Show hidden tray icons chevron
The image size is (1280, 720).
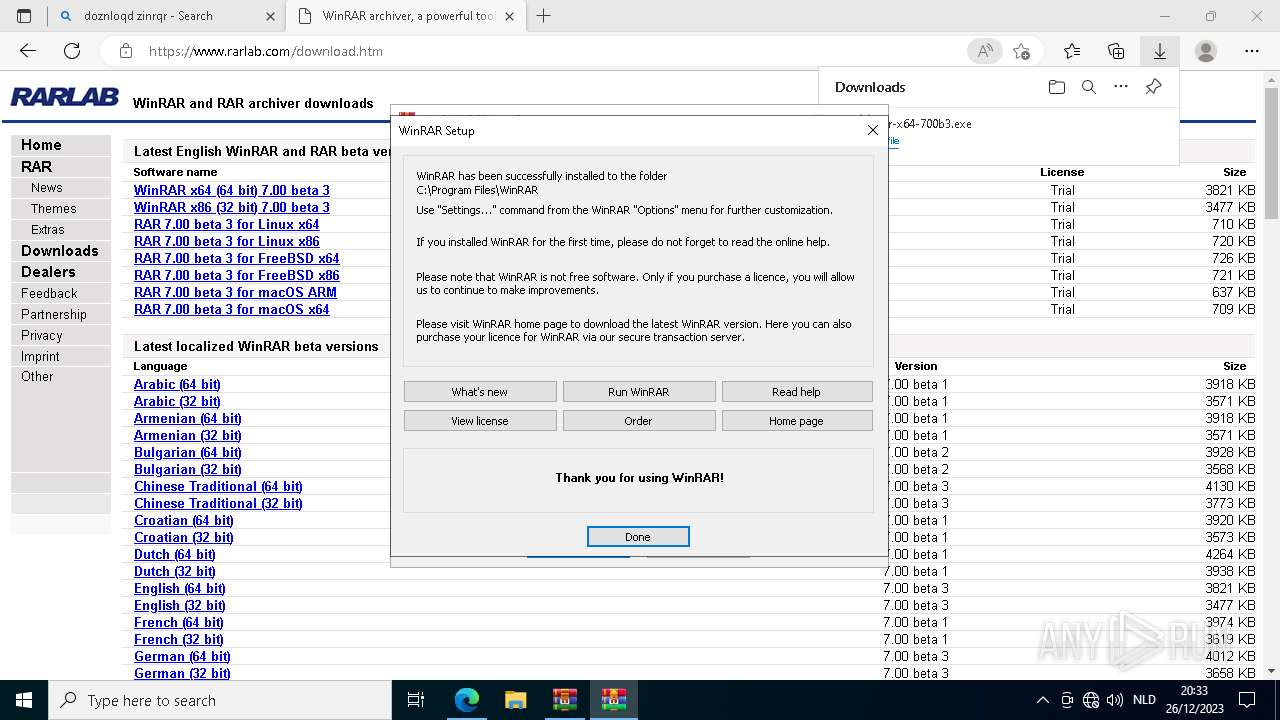click(x=1042, y=700)
